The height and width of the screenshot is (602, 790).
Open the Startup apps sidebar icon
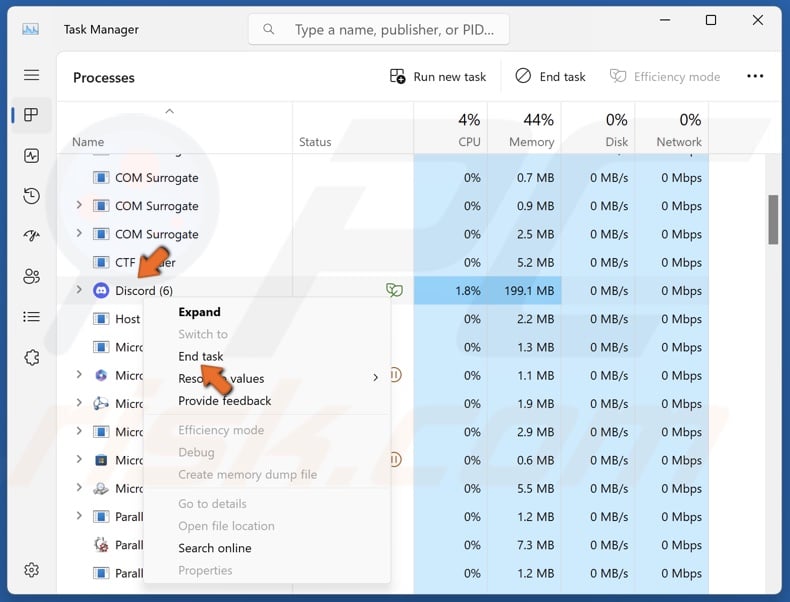tap(31, 236)
